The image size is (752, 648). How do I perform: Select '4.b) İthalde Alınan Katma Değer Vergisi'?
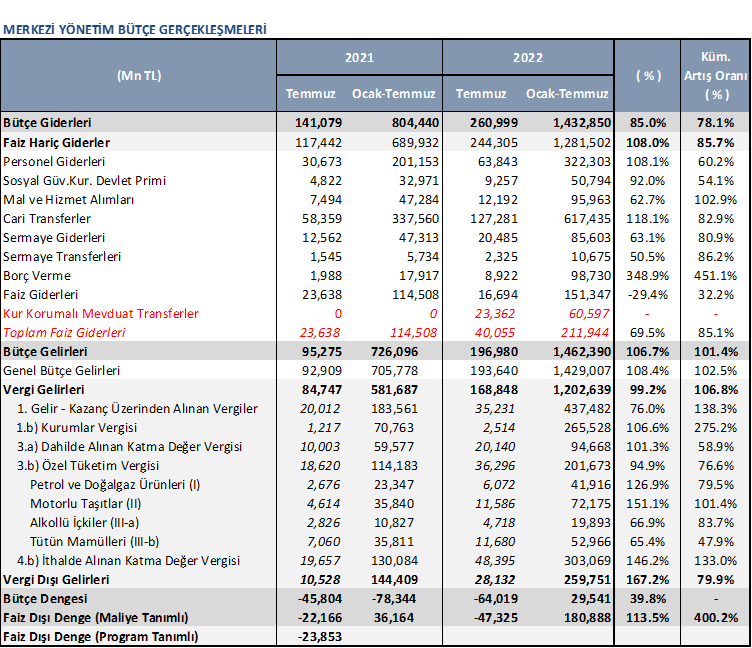point(128,561)
